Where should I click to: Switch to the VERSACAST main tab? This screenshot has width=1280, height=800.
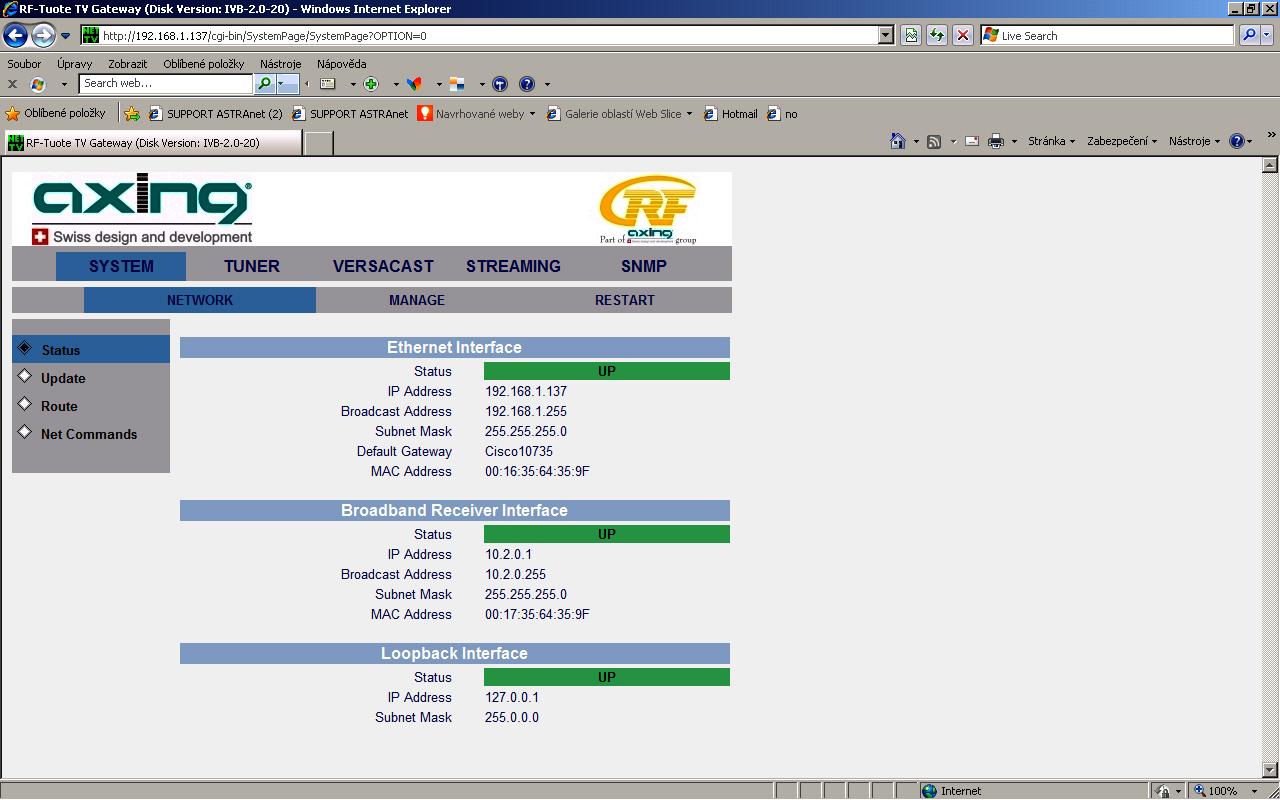pyautogui.click(x=383, y=266)
